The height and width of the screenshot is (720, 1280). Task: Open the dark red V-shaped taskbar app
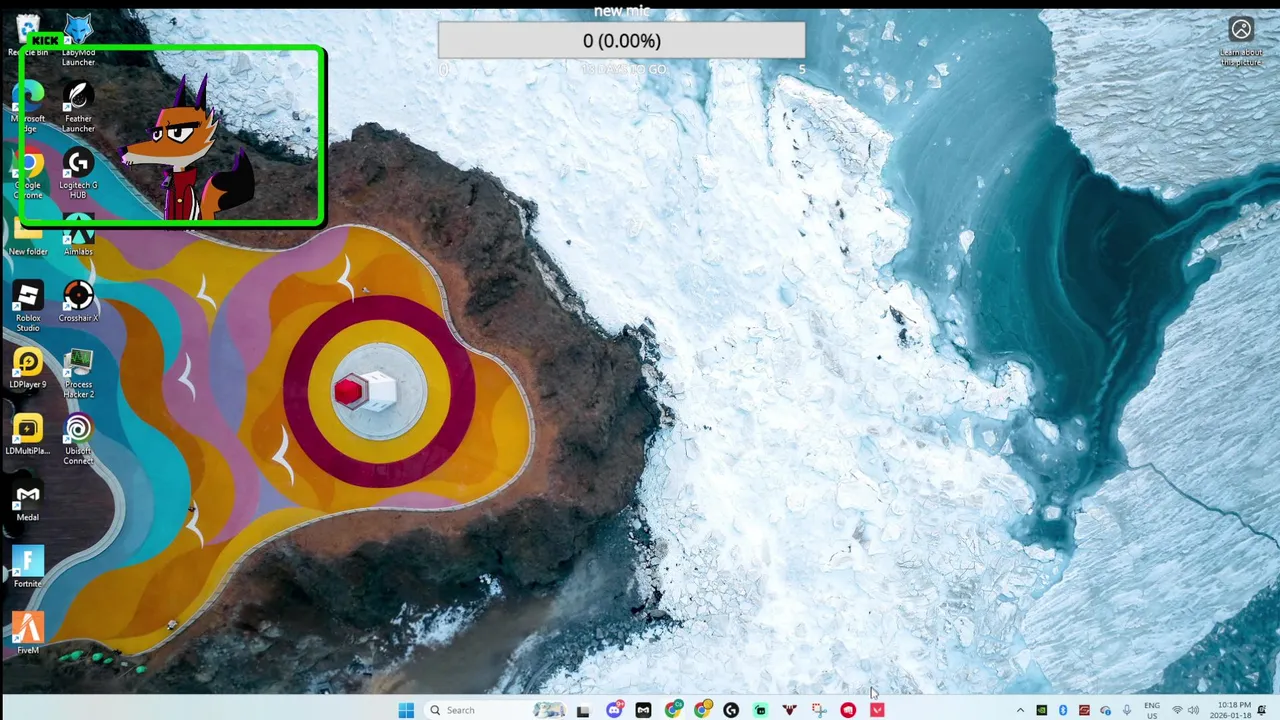(789, 710)
